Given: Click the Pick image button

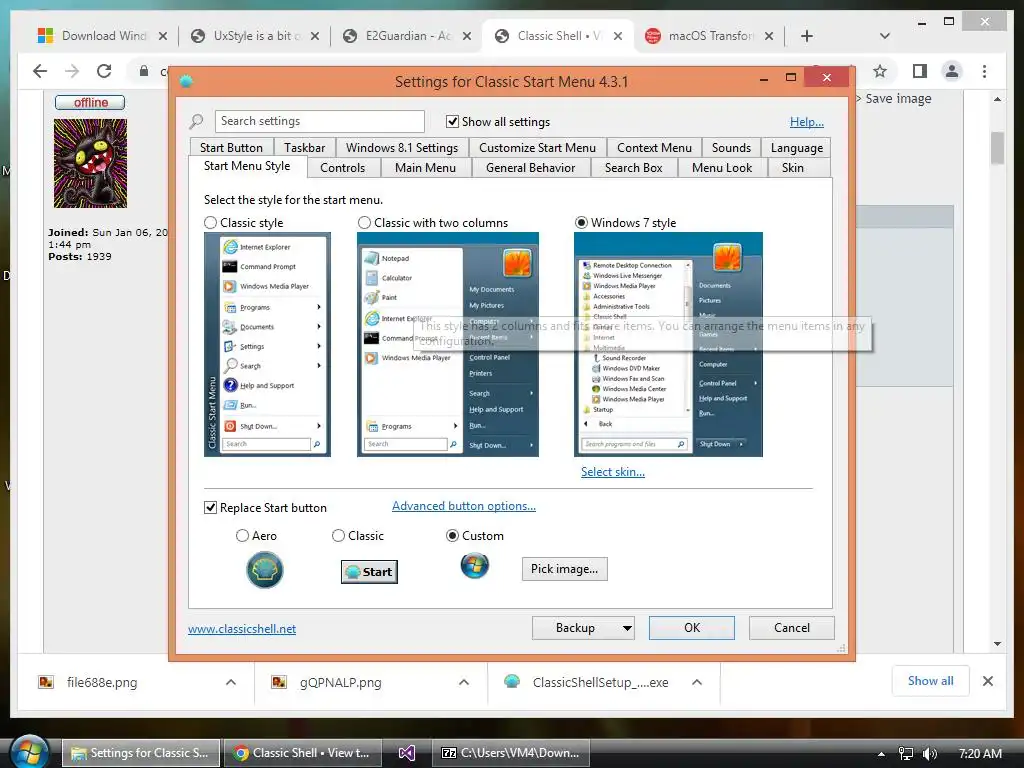Looking at the screenshot, I should pyautogui.click(x=564, y=569).
